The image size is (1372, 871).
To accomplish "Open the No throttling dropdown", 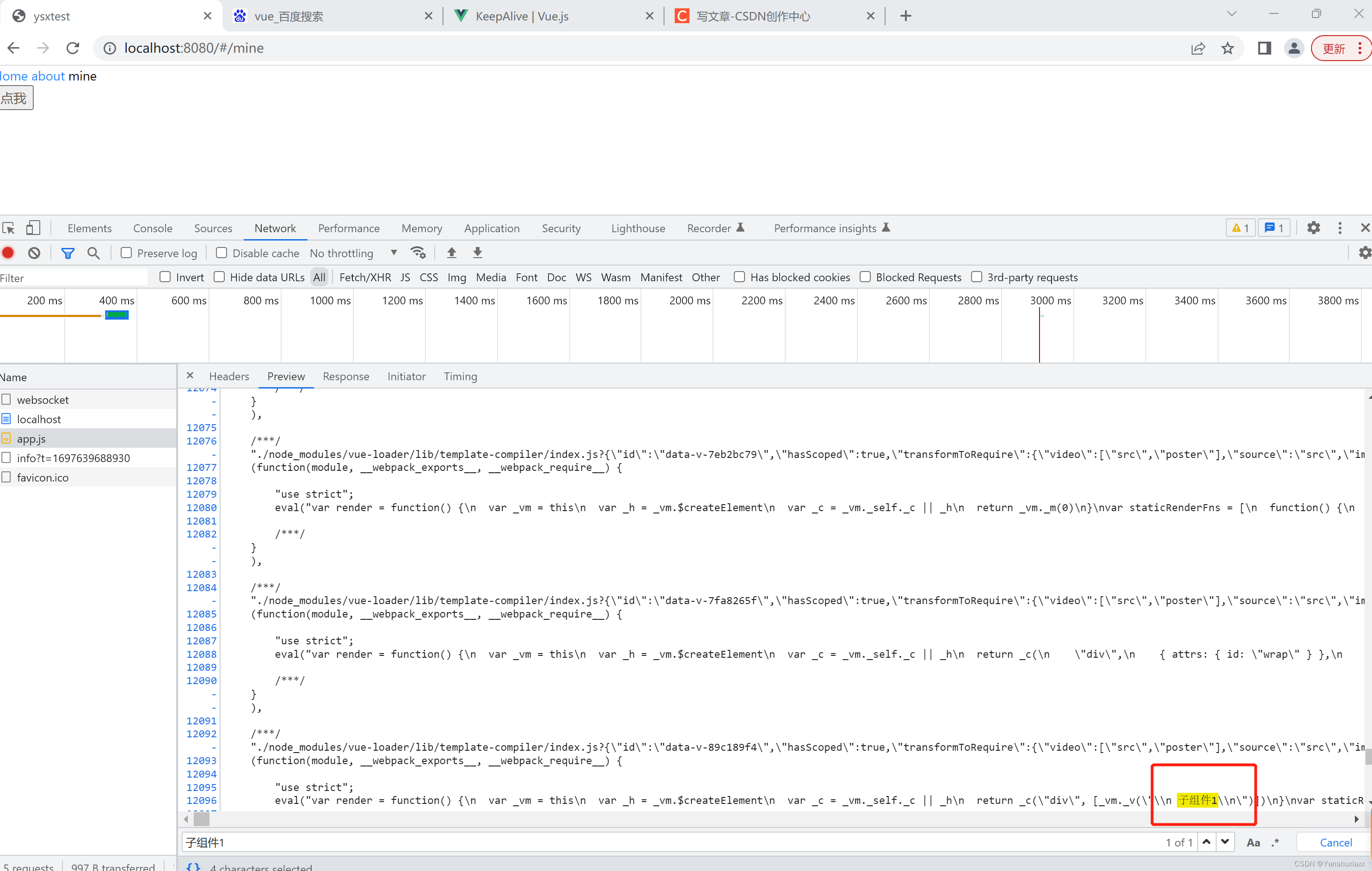I will click(353, 253).
